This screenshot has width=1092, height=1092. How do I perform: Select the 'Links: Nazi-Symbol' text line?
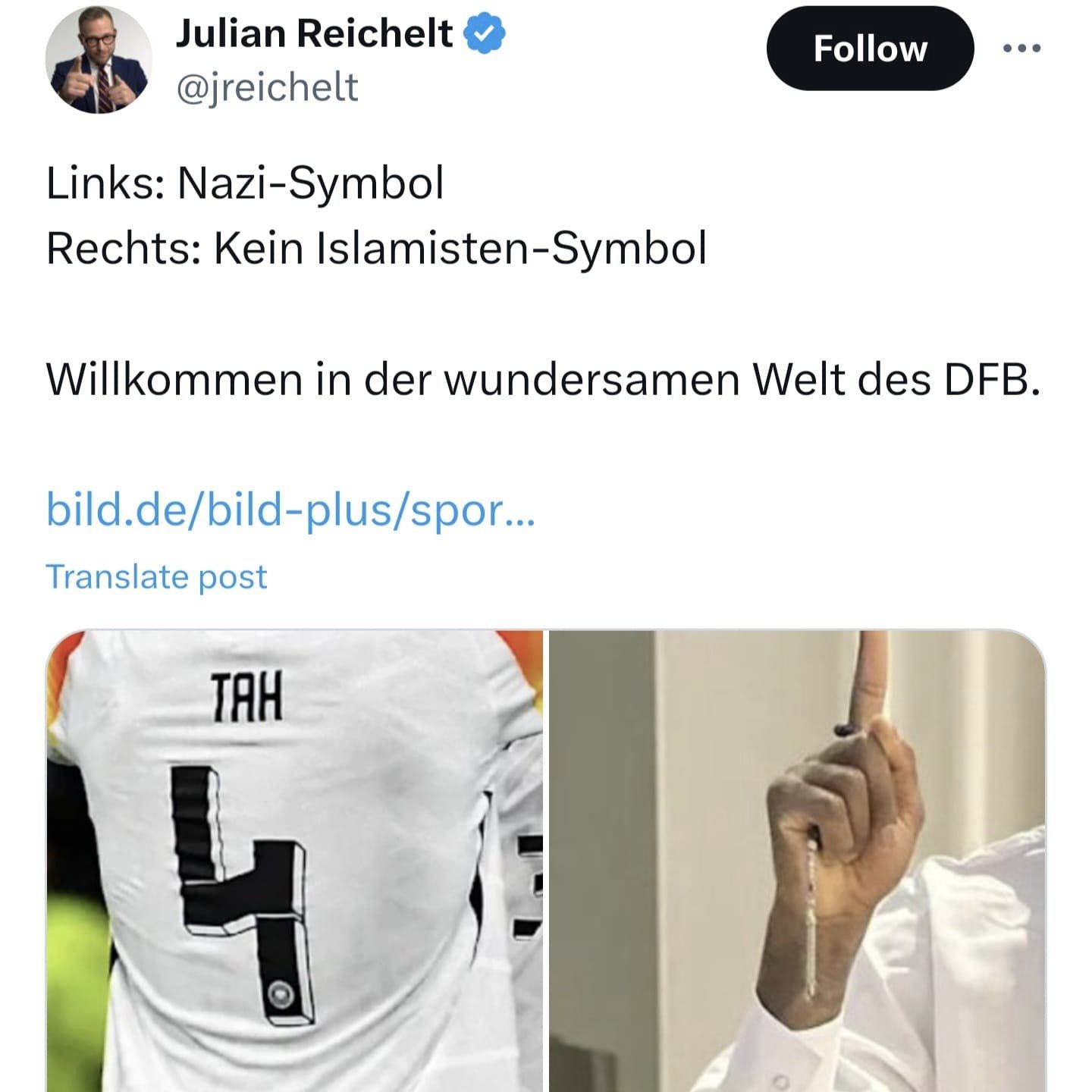(x=245, y=184)
